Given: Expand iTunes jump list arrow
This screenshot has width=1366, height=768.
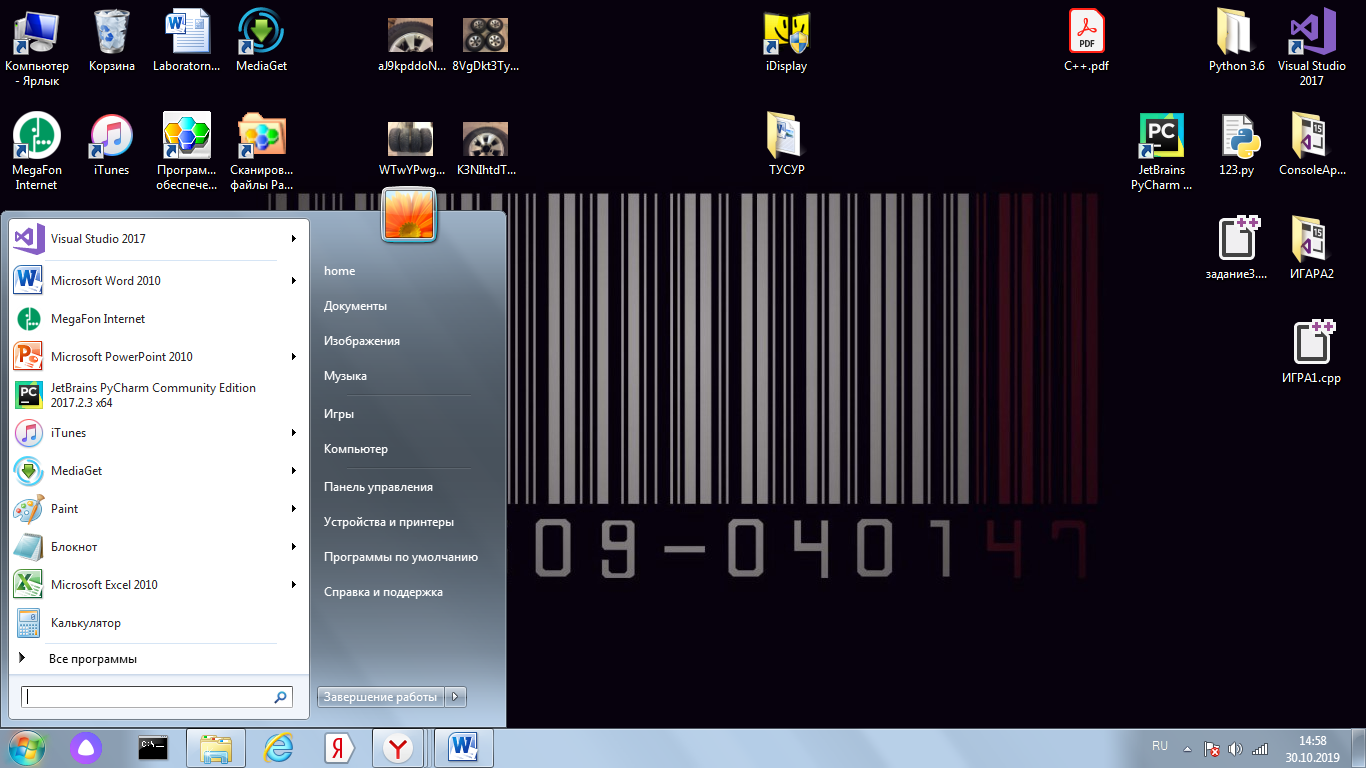Looking at the screenshot, I should pyautogui.click(x=294, y=433).
